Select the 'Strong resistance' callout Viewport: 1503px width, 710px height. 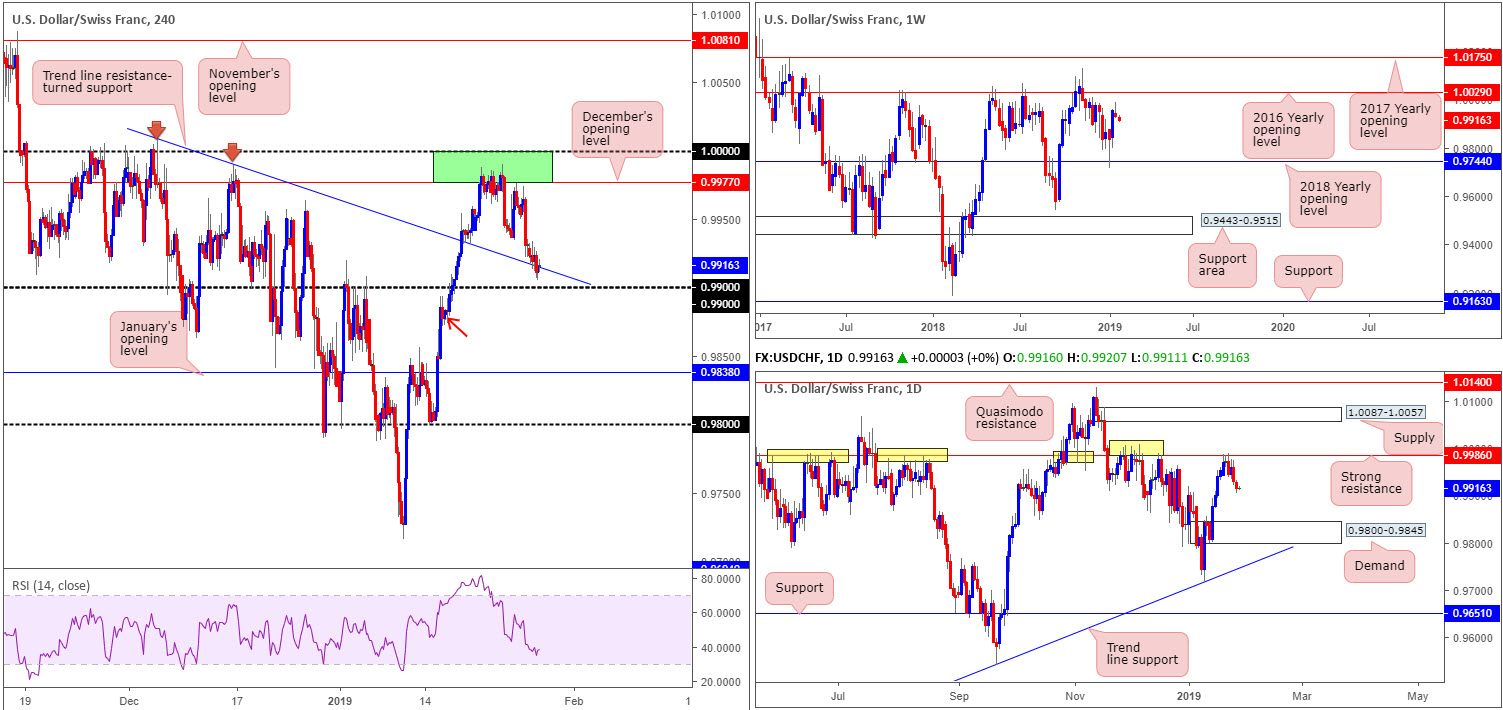pyautogui.click(x=1369, y=484)
